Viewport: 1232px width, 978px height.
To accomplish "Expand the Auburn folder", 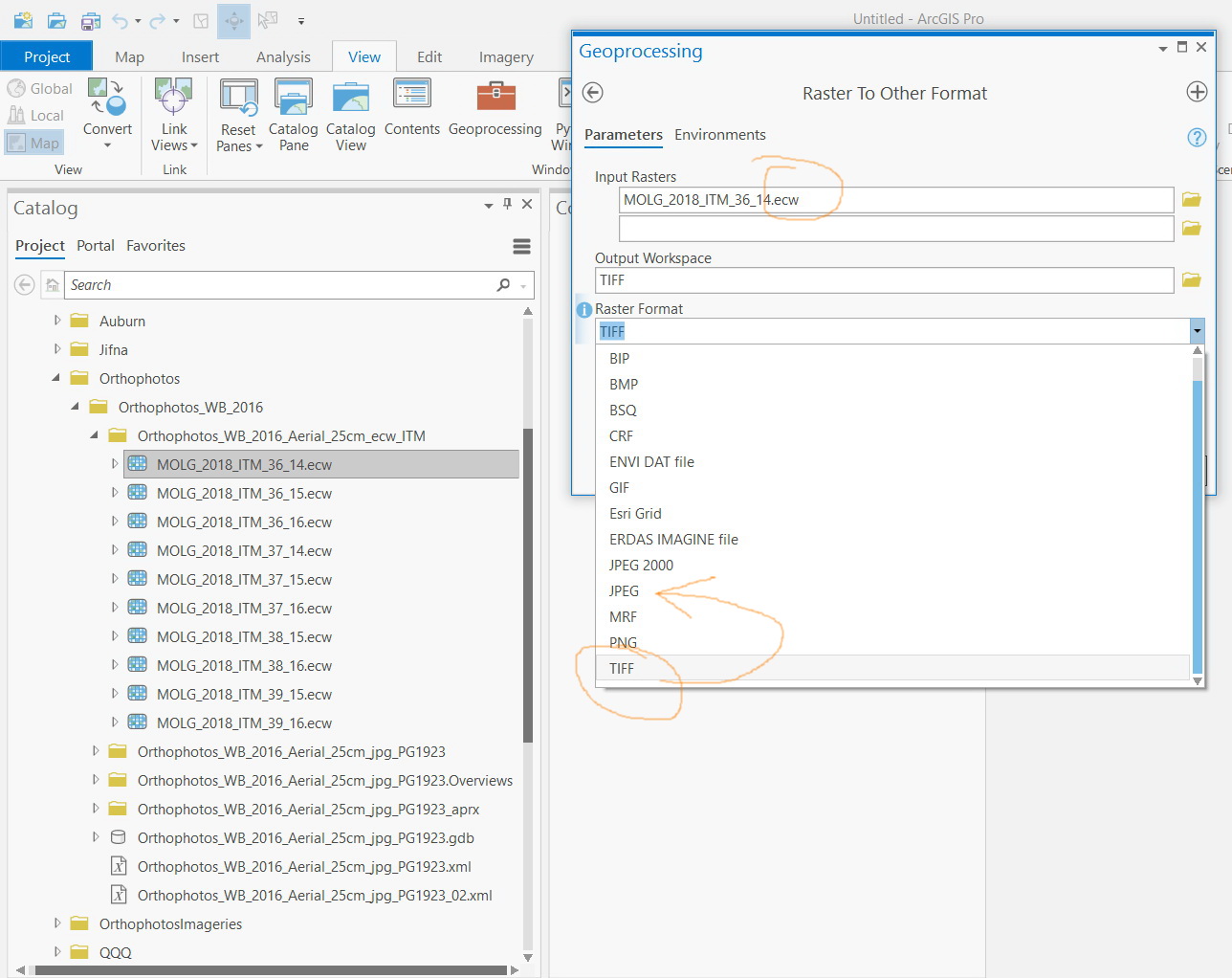I will pyautogui.click(x=57, y=321).
